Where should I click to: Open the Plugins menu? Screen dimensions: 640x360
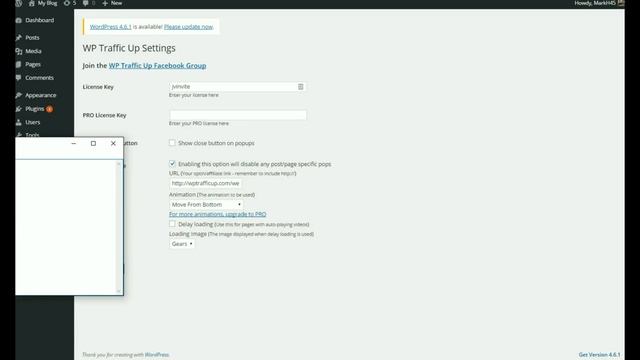pyautogui.click(x=35, y=109)
